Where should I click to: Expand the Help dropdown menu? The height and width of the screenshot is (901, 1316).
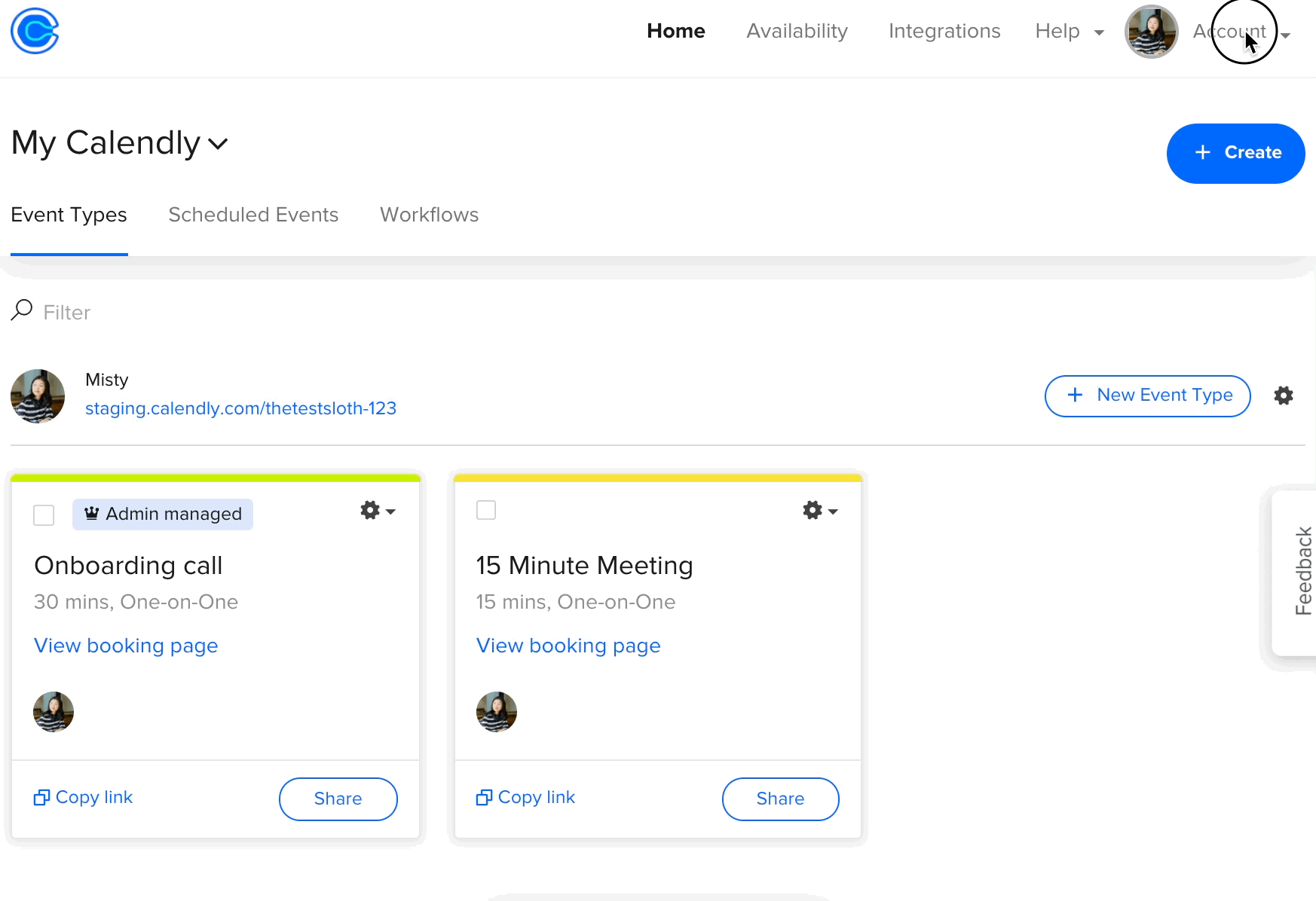[x=1070, y=31]
